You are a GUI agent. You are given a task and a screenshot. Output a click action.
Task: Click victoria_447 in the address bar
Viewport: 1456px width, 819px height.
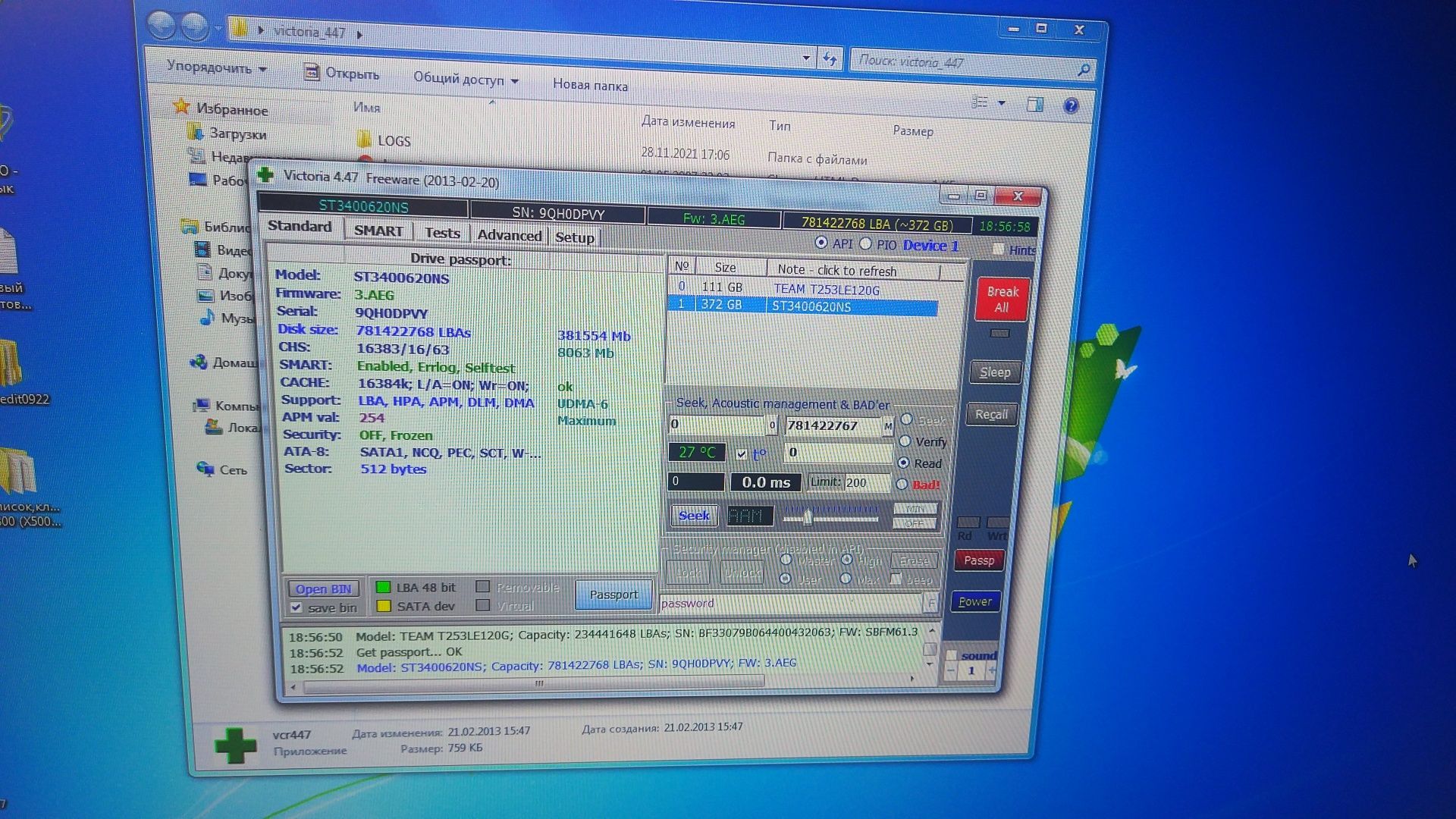click(x=309, y=33)
